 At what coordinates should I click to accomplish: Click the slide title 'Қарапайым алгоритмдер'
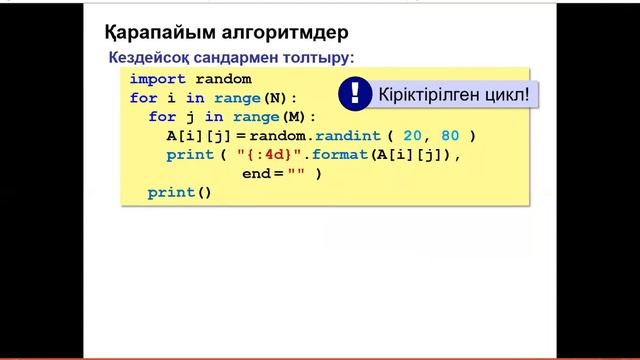227,32
